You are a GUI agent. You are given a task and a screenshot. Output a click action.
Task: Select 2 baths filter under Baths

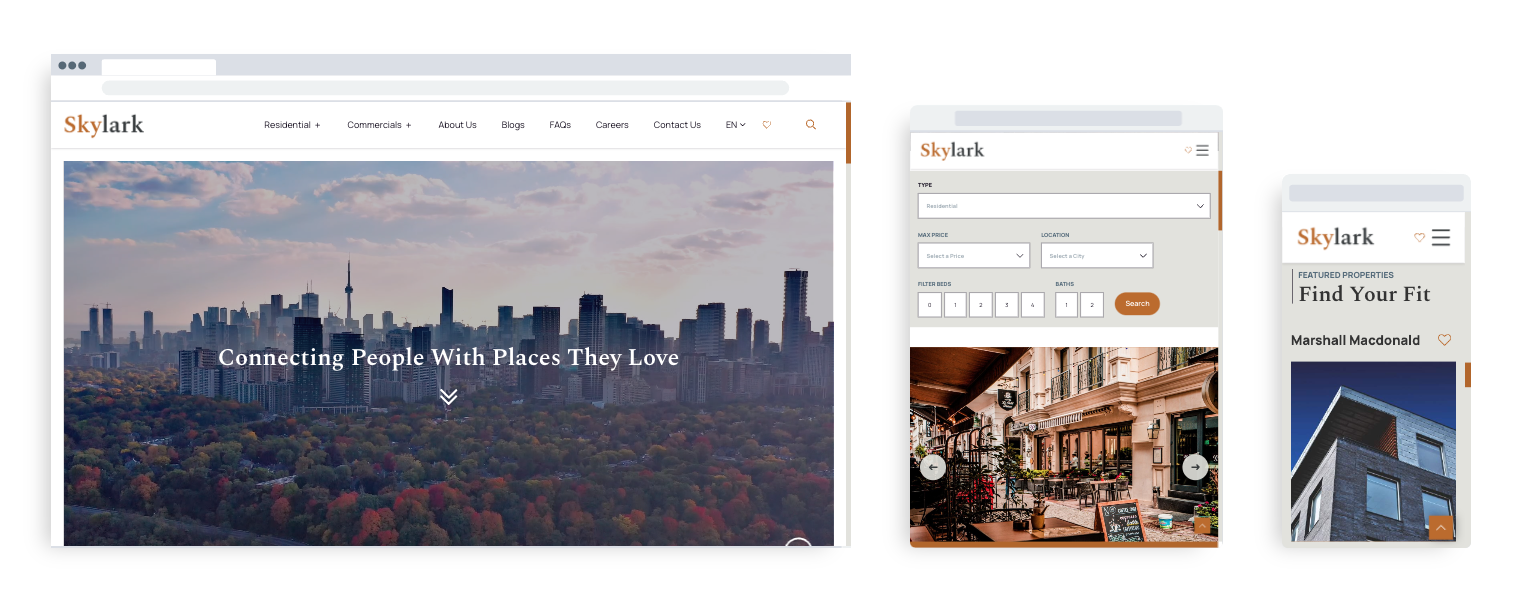pos(1092,304)
